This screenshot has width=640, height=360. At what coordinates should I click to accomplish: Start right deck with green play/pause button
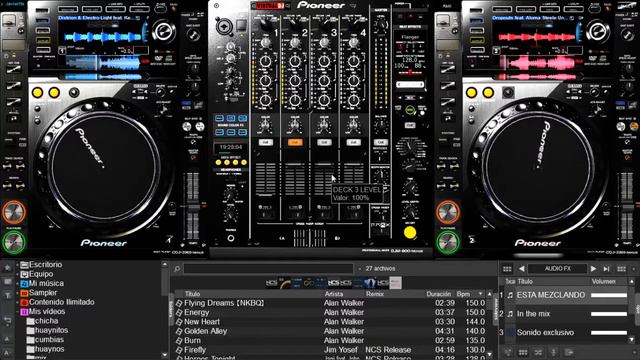pos(448,242)
